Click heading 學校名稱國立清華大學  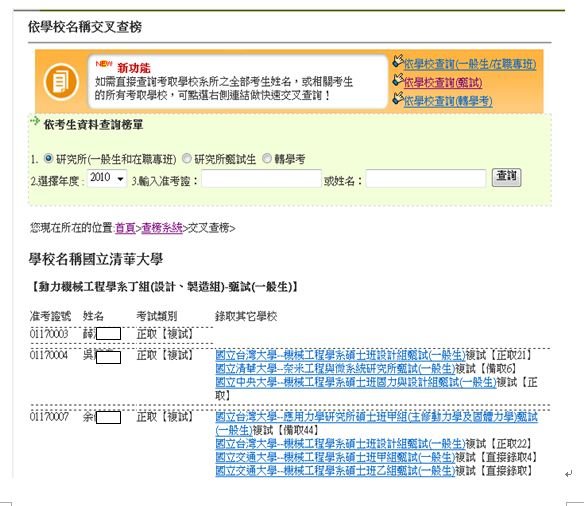[x=96, y=260]
